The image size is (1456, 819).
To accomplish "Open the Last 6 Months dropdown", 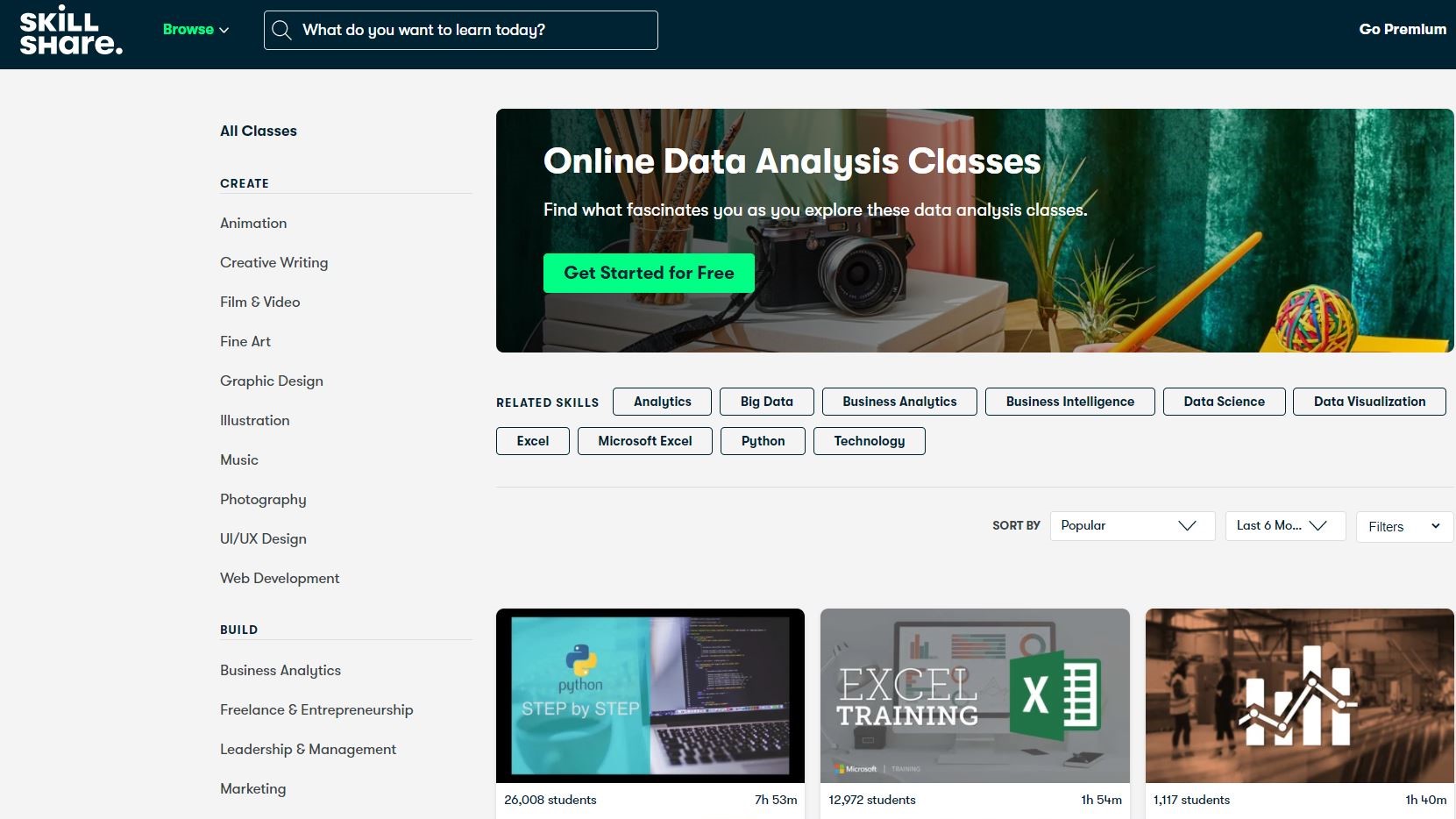I will point(1285,526).
